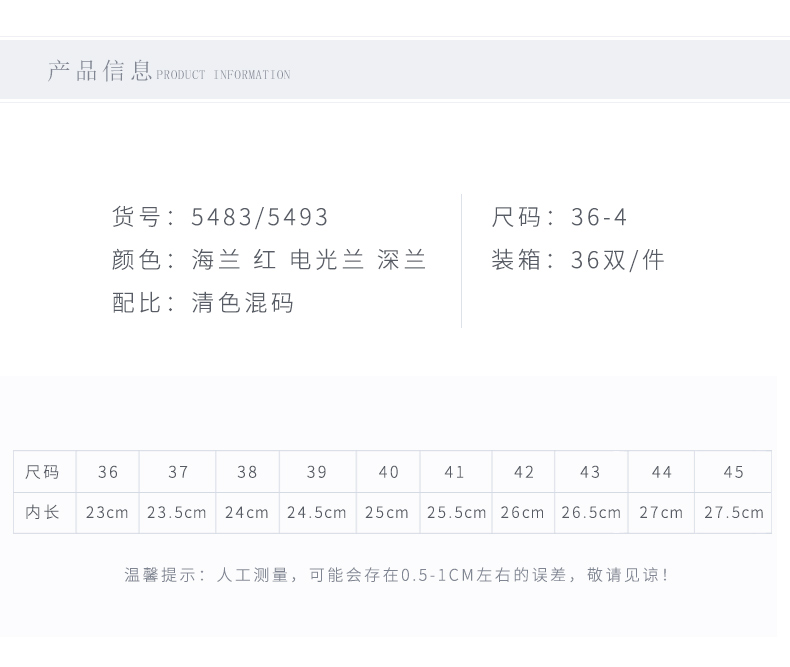790x667 pixels.
Task: Click the 产品信息 section heading
Action: point(100,71)
